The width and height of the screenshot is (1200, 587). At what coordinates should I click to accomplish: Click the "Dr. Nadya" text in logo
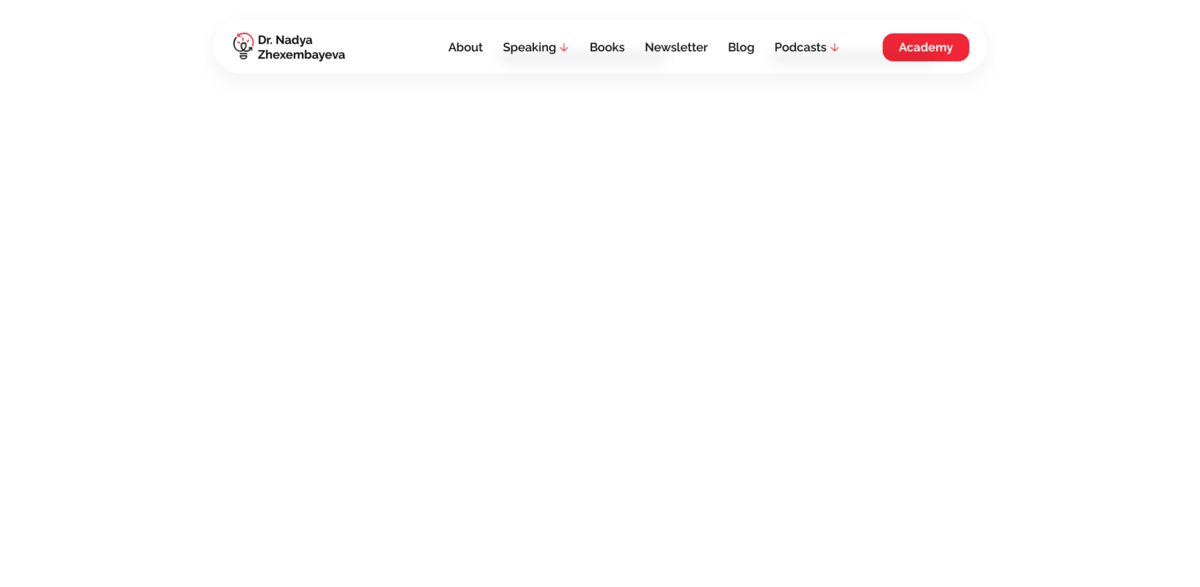pyautogui.click(x=285, y=40)
